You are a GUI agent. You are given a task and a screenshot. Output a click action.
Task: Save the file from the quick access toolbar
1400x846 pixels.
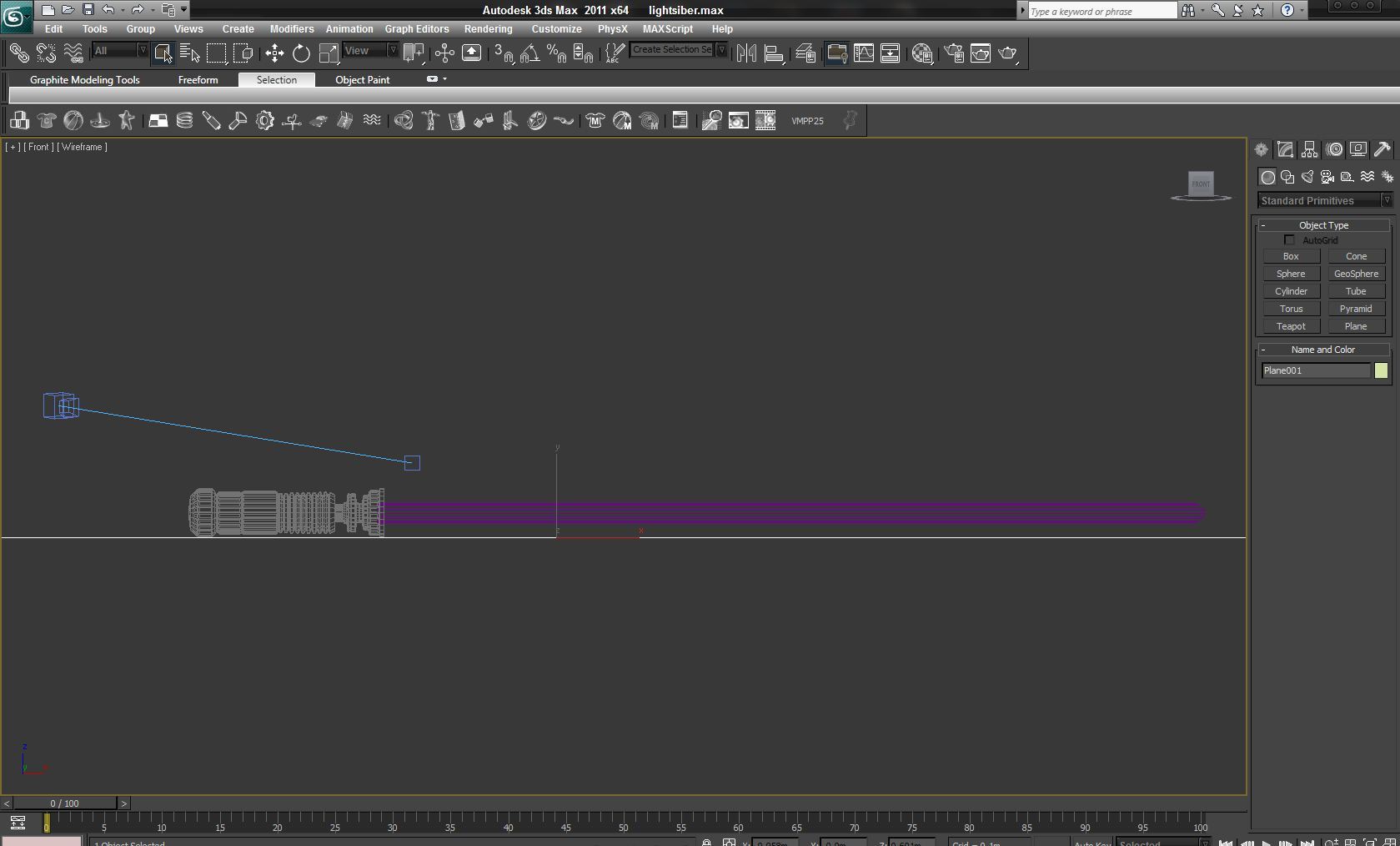(x=88, y=10)
